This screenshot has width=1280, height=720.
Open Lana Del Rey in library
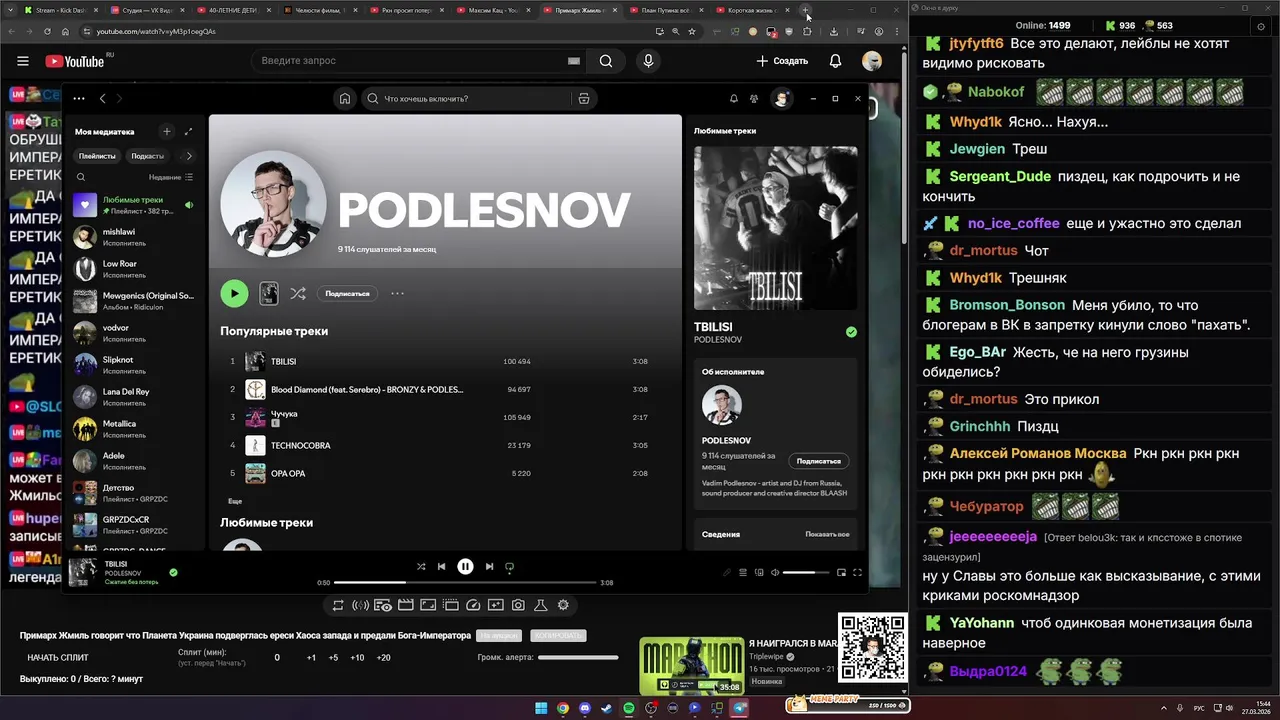click(135, 397)
